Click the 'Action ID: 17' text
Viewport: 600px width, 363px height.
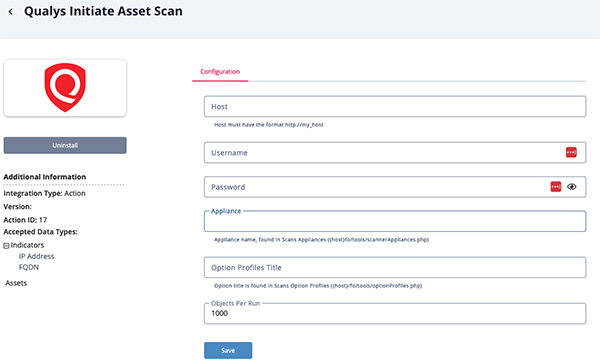[25, 220]
